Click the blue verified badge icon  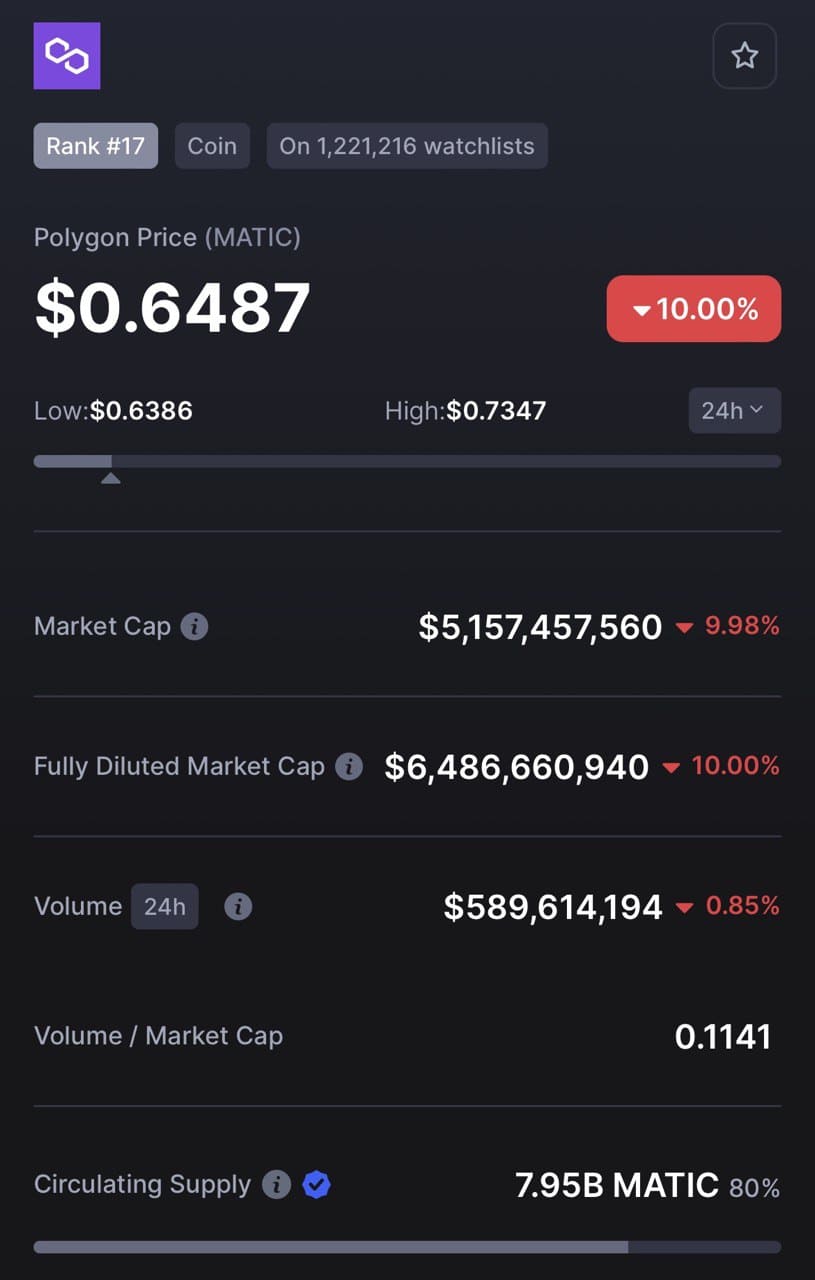317,1185
